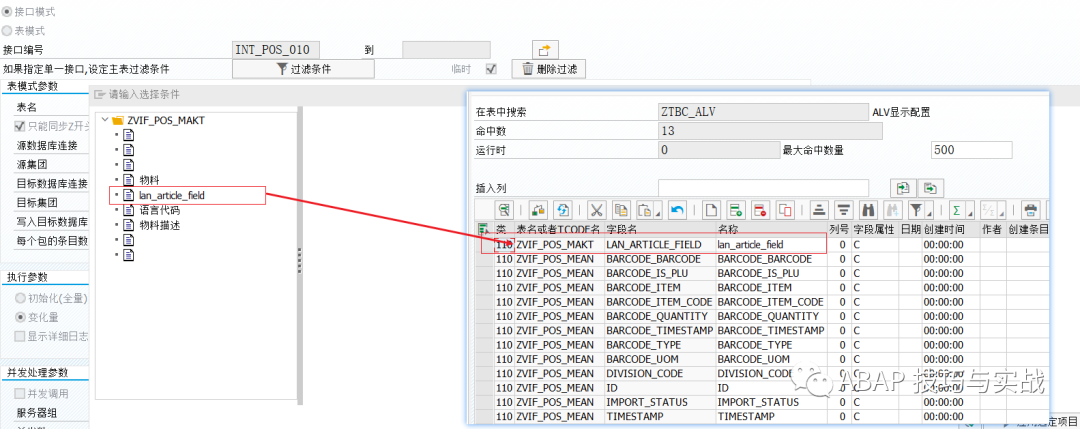The height and width of the screenshot is (429, 1080).
Task: Click the Delete row red minus icon
Action: coord(760,210)
